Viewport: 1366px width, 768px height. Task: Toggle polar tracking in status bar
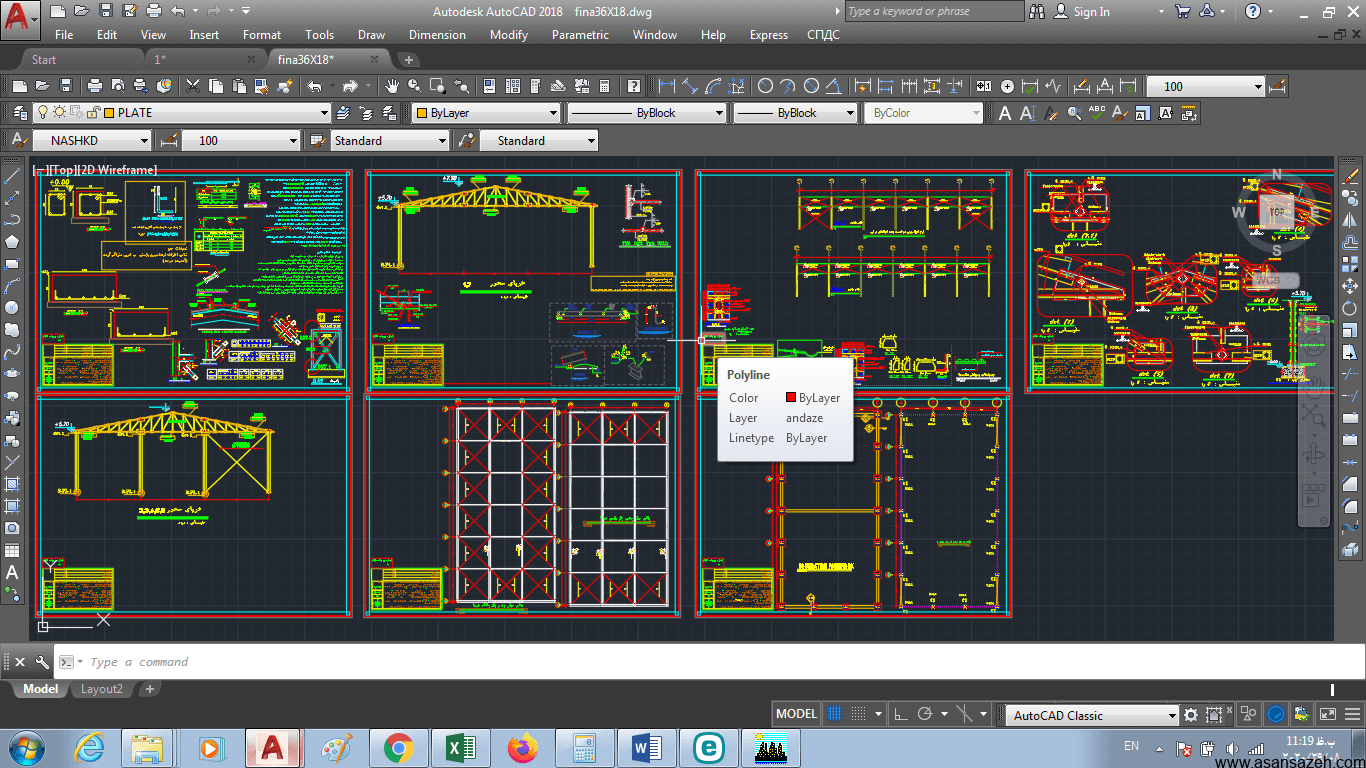[x=924, y=714]
